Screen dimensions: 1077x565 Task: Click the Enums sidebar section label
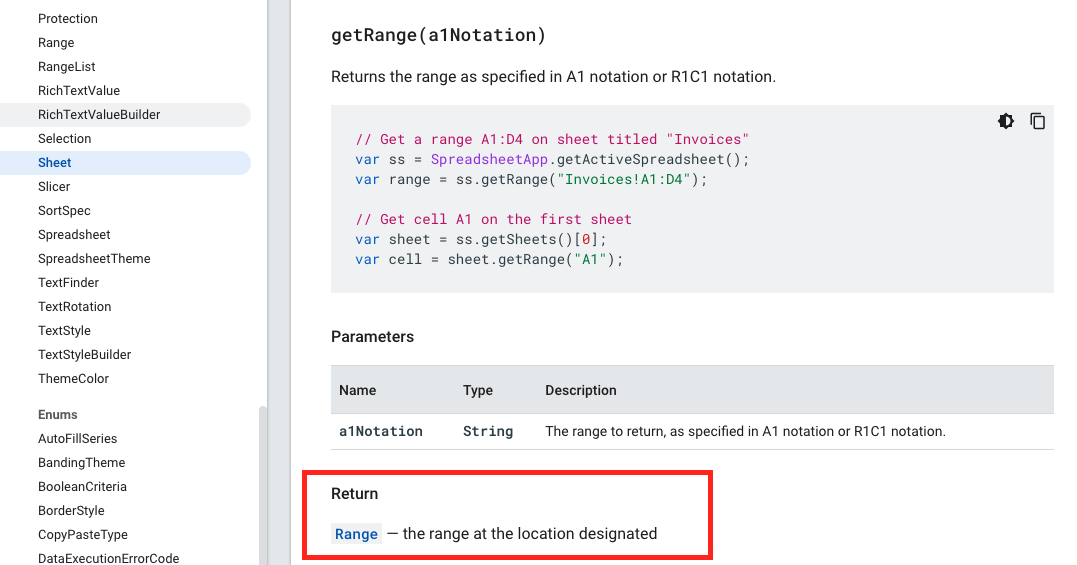pos(58,415)
